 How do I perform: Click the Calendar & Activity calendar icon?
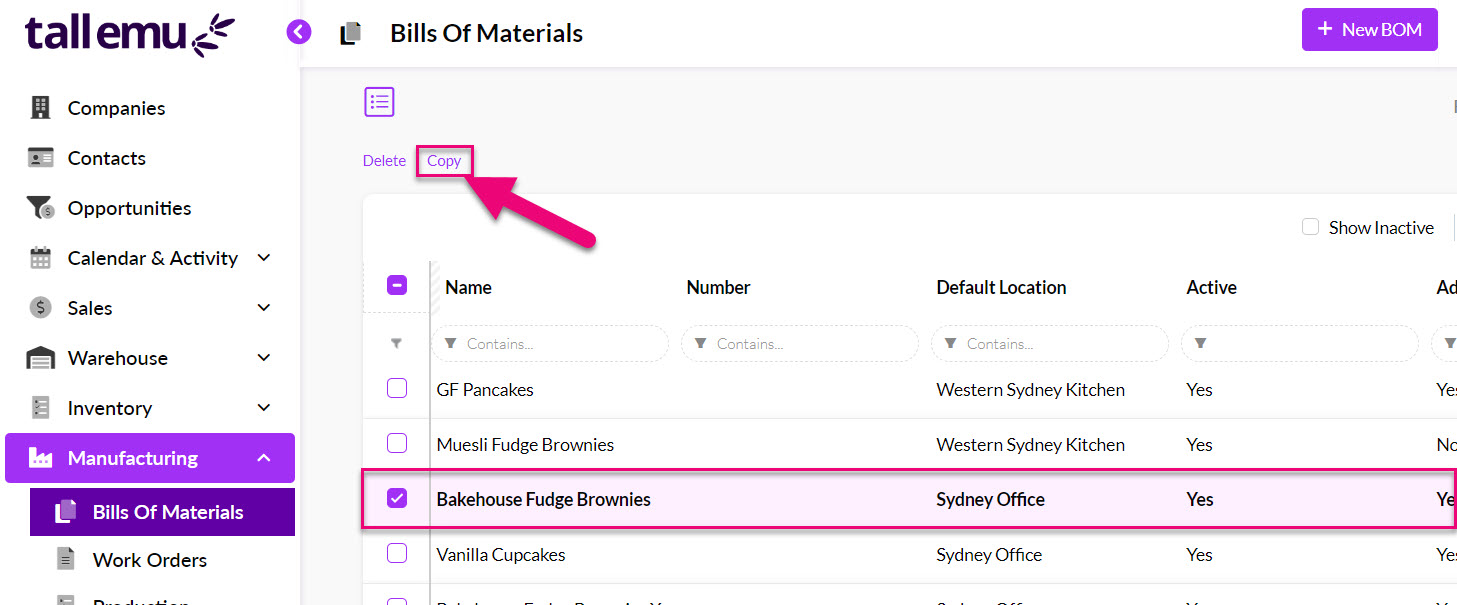pyautogui.click(x=40, y=258)
